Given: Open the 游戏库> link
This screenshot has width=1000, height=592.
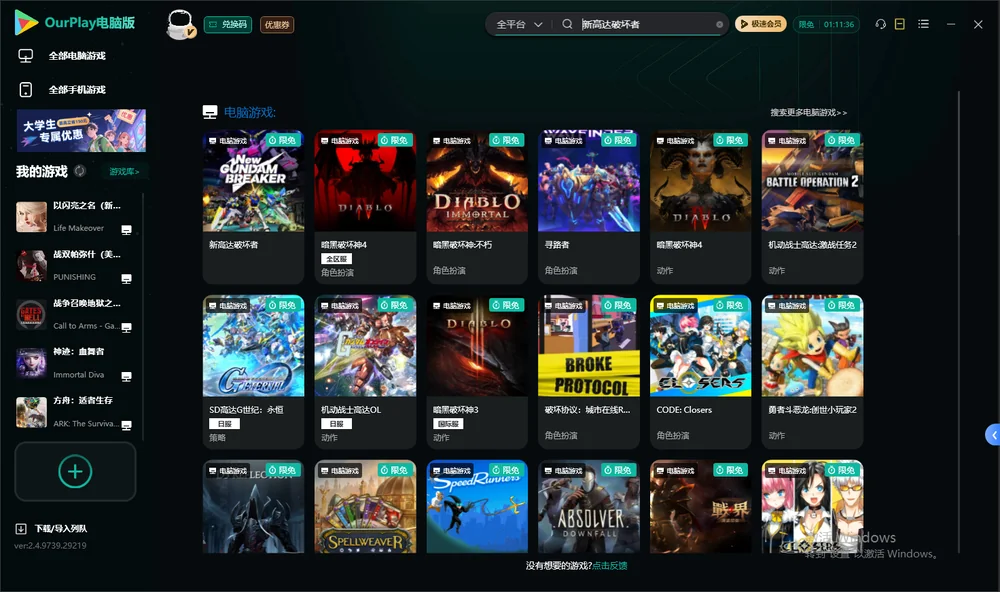Looking at the screenshot, I should (124, 172).
